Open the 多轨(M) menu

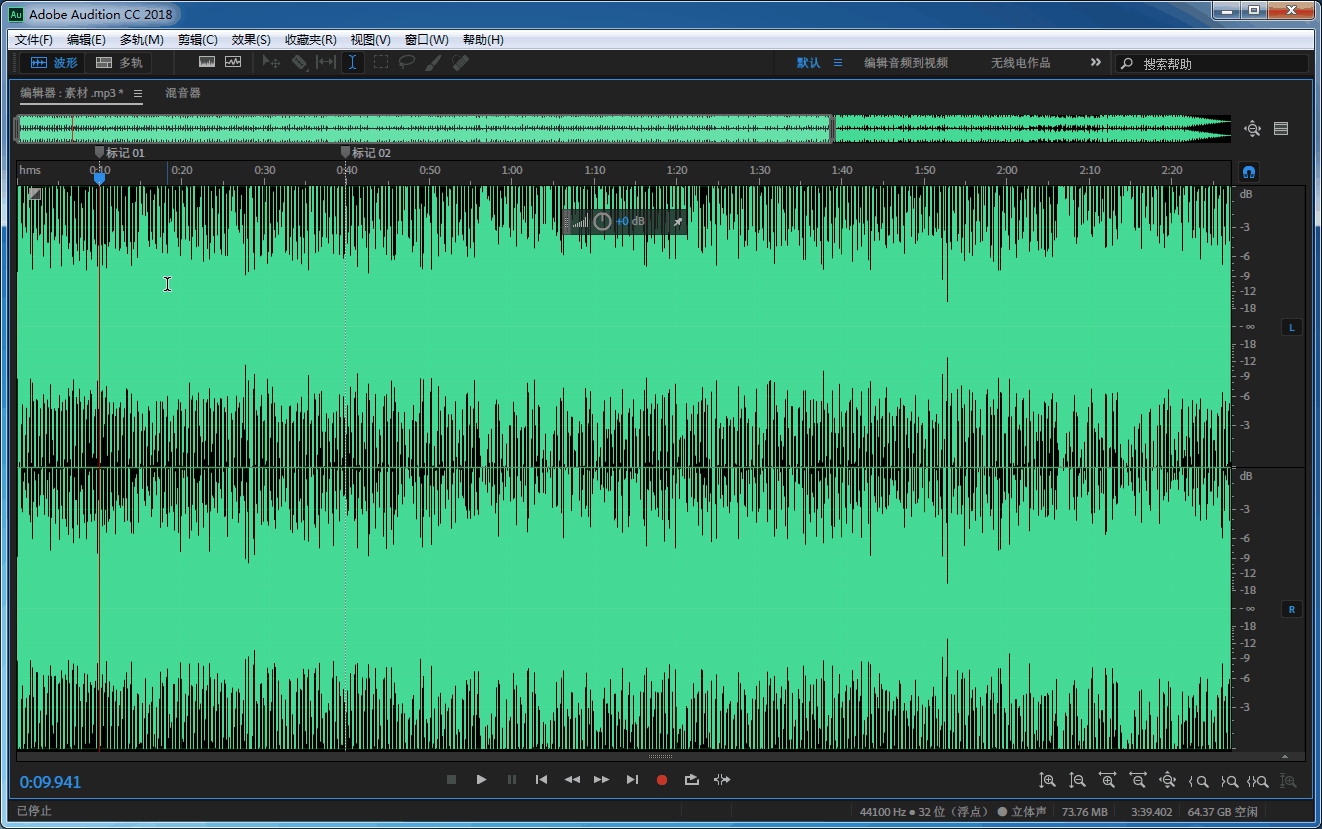[x=141, y=40]
